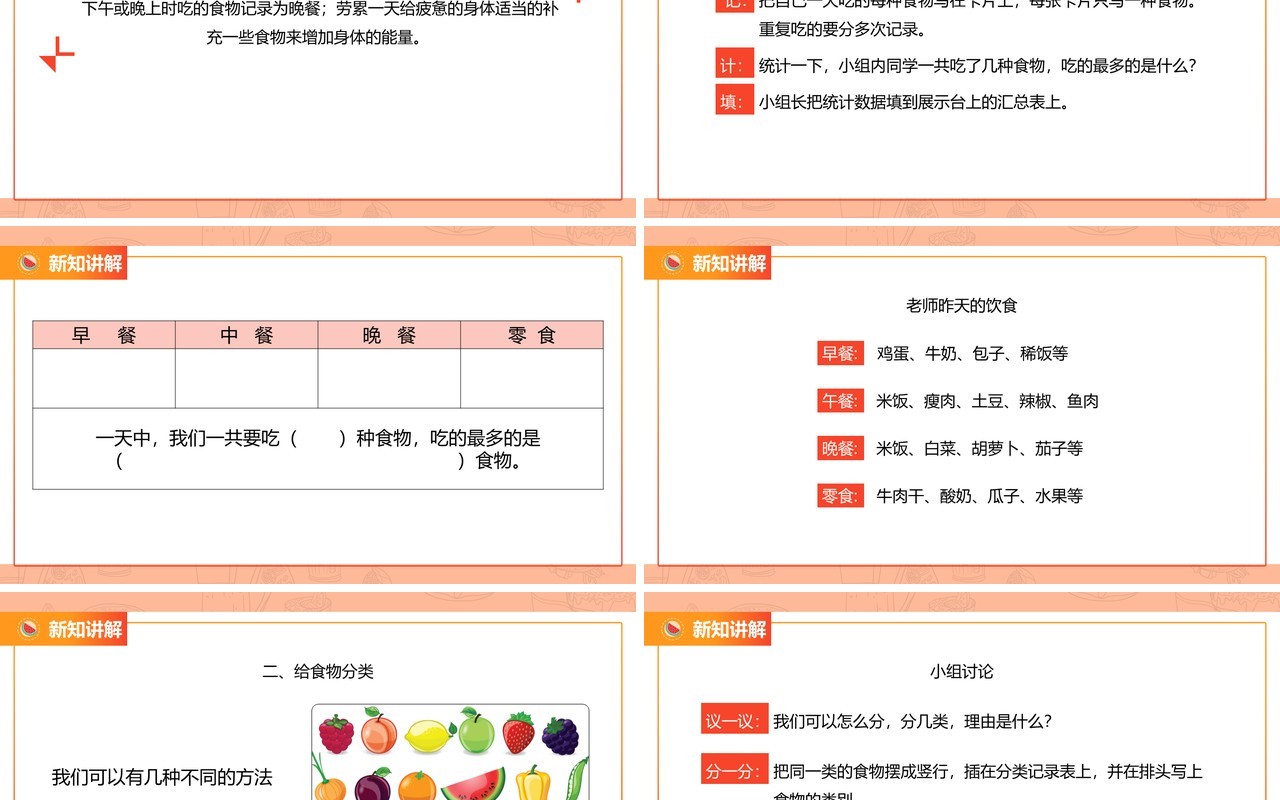The image size is (1280, 800).
Task: Select the watermelon slice image
Action: (x=473, y=784)
